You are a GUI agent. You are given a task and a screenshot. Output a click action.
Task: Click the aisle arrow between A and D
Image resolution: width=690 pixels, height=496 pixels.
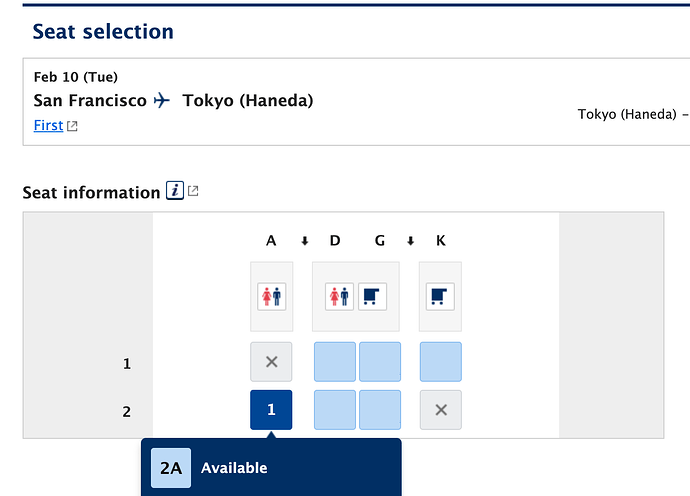(x=305, y=241)
